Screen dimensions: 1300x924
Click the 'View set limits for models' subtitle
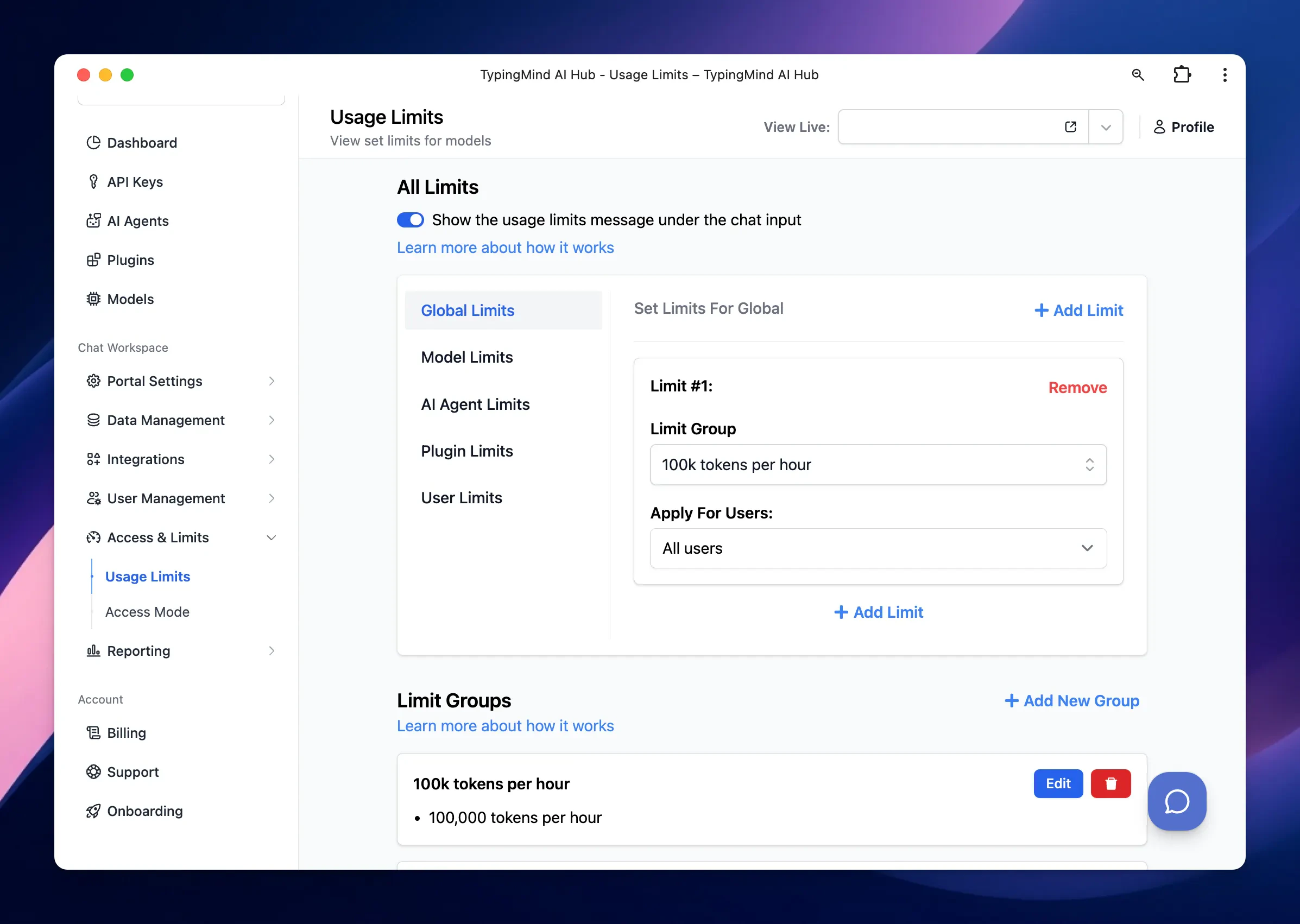point(411,141)
